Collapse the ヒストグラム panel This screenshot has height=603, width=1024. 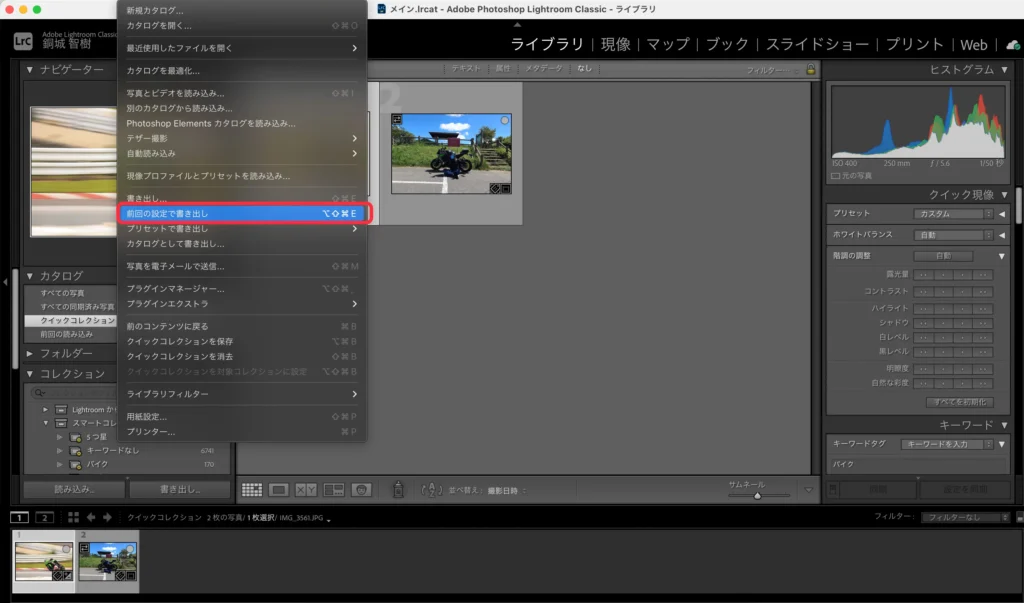click(1003, 70)
